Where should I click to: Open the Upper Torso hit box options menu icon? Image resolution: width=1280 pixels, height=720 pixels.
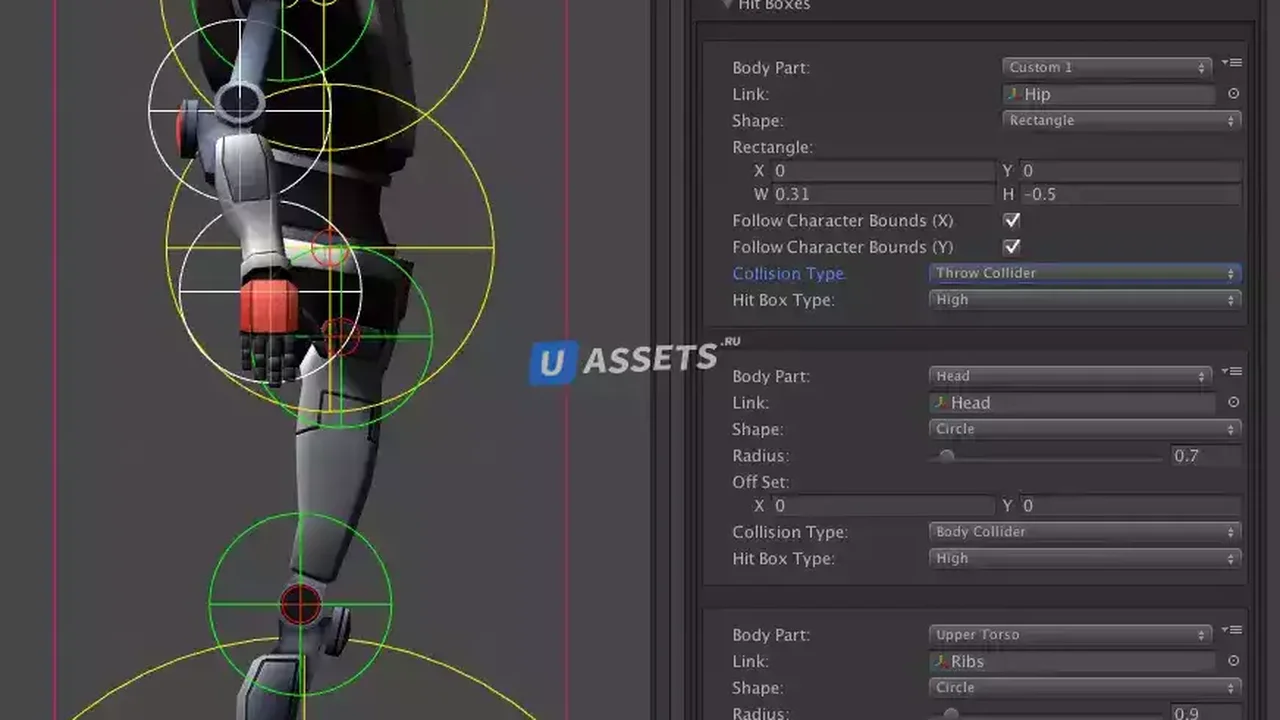[x=1232, y=631]
